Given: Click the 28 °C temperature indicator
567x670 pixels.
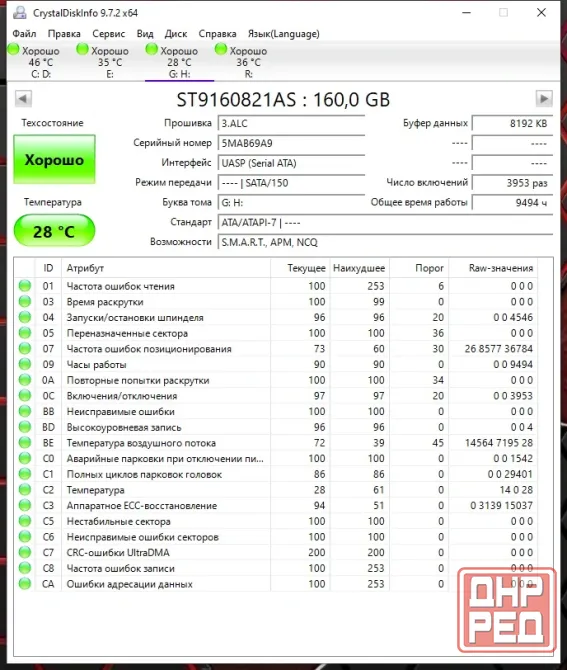Looking at the screenshot, I should pyautogui.click(x=54, y=231).
